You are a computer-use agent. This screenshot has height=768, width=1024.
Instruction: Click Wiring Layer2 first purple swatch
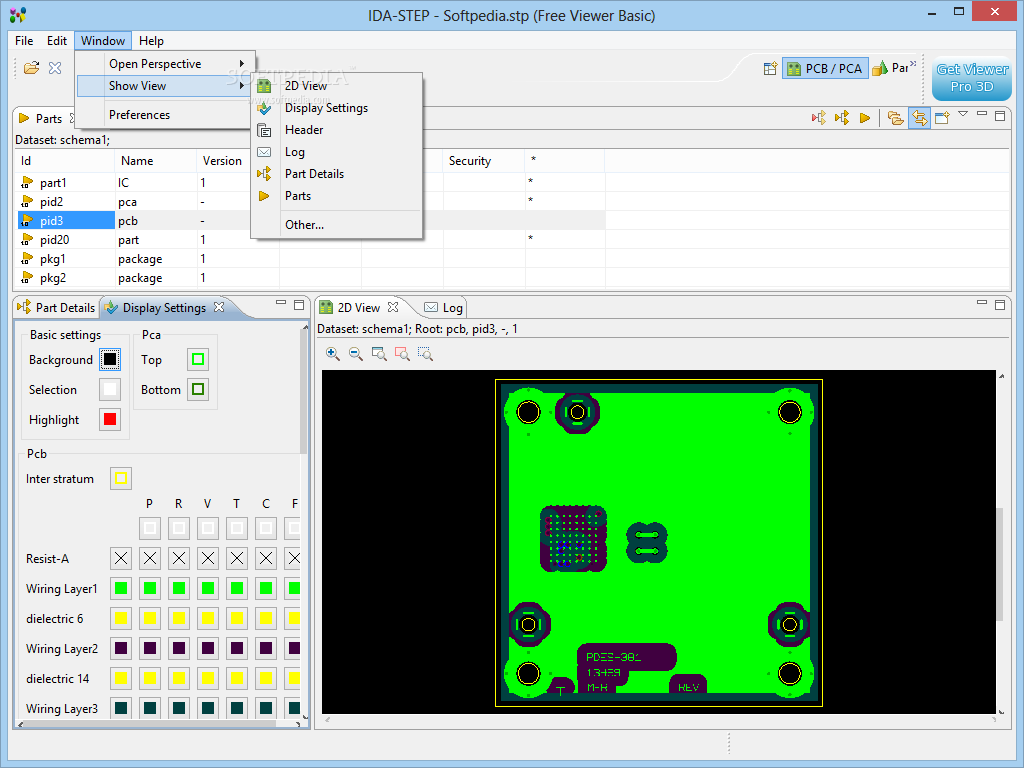(x=121, y=648)
